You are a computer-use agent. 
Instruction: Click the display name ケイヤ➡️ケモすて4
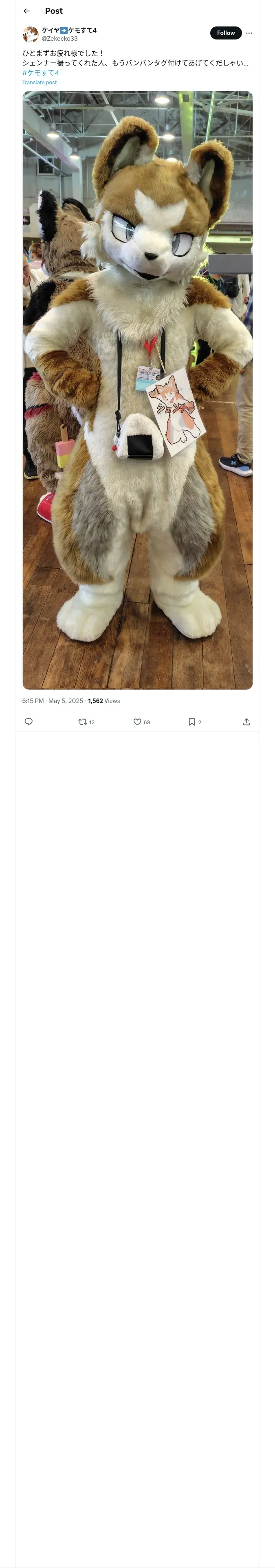69,30
